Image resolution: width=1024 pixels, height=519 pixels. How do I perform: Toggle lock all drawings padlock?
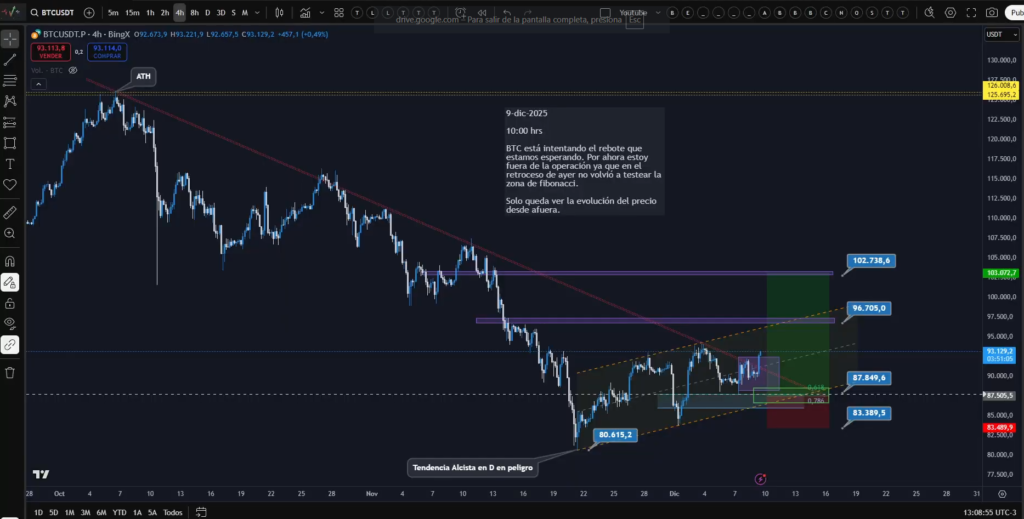(x=10, y=303)
